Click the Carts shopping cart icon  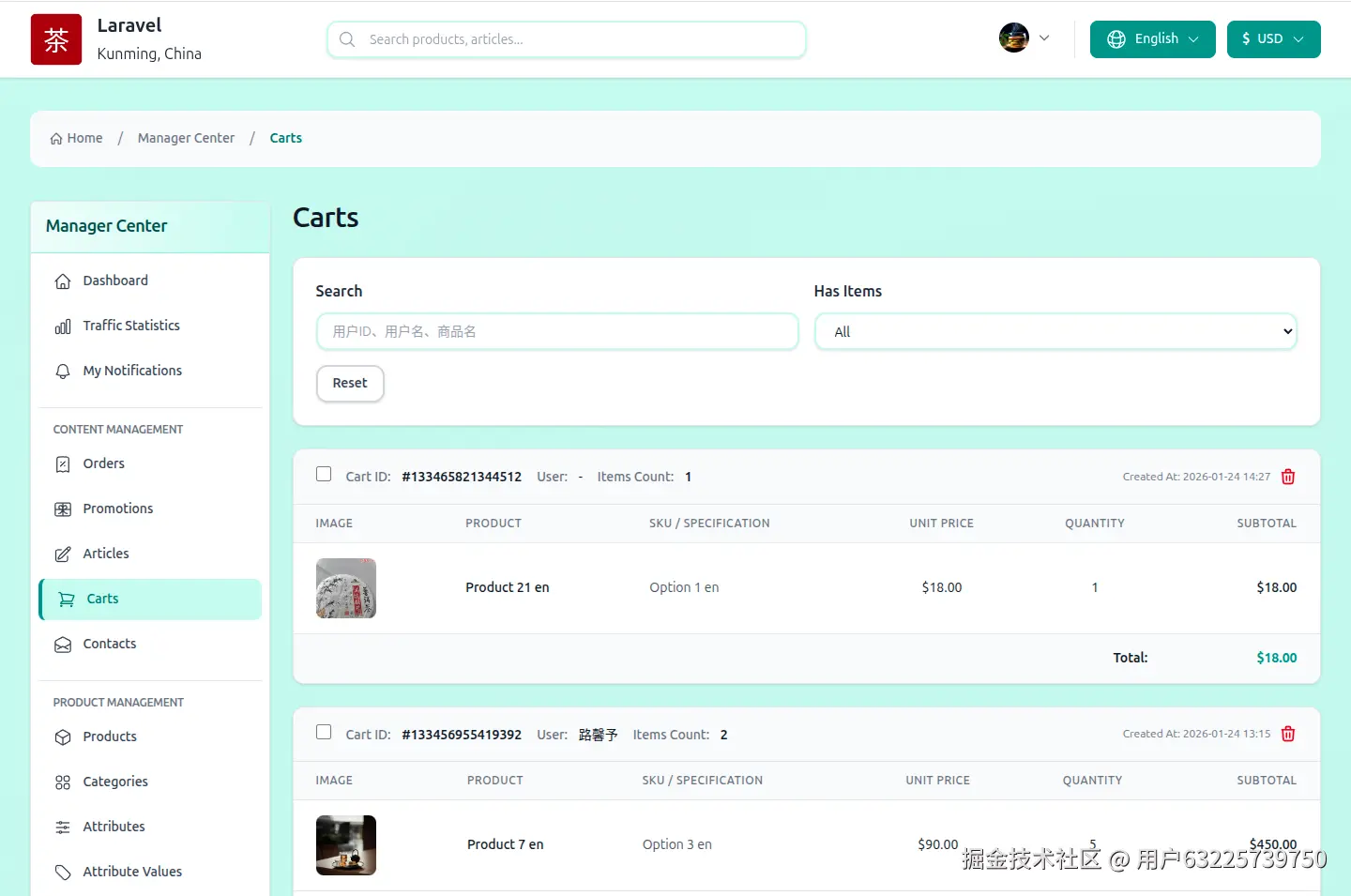[x=67, y=600]
